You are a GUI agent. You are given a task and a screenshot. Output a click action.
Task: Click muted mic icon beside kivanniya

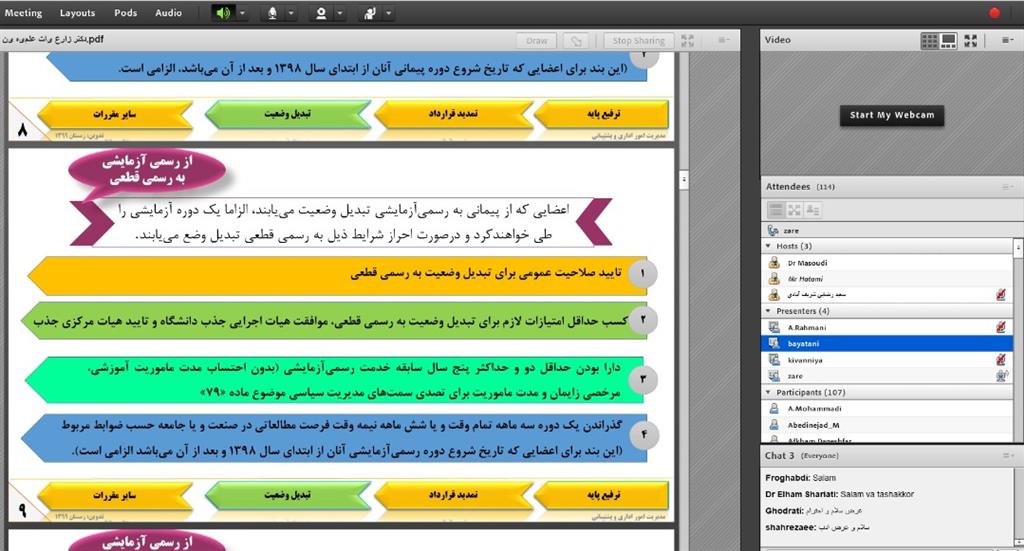1001,360
